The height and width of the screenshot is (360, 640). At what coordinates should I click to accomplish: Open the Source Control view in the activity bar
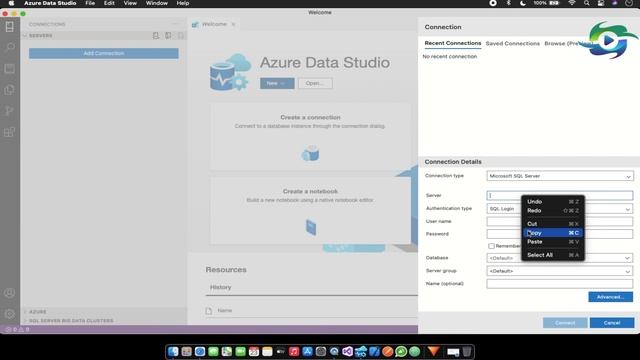point(9,111)
